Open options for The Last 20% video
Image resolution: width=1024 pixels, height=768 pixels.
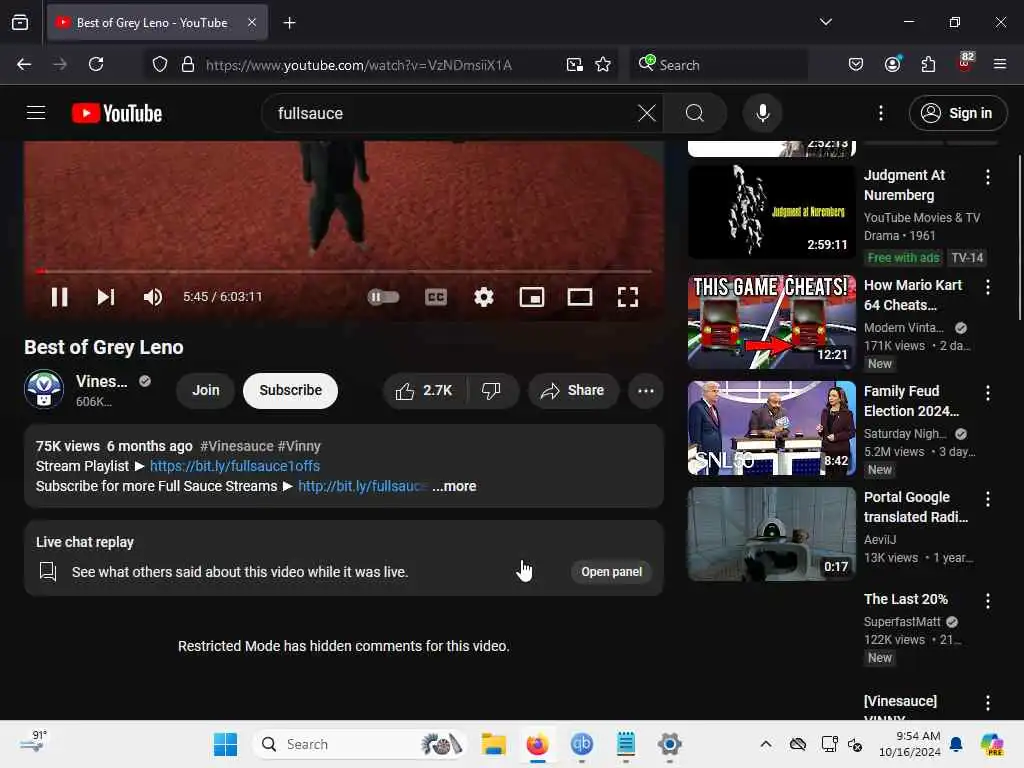[x=987, y=601]
